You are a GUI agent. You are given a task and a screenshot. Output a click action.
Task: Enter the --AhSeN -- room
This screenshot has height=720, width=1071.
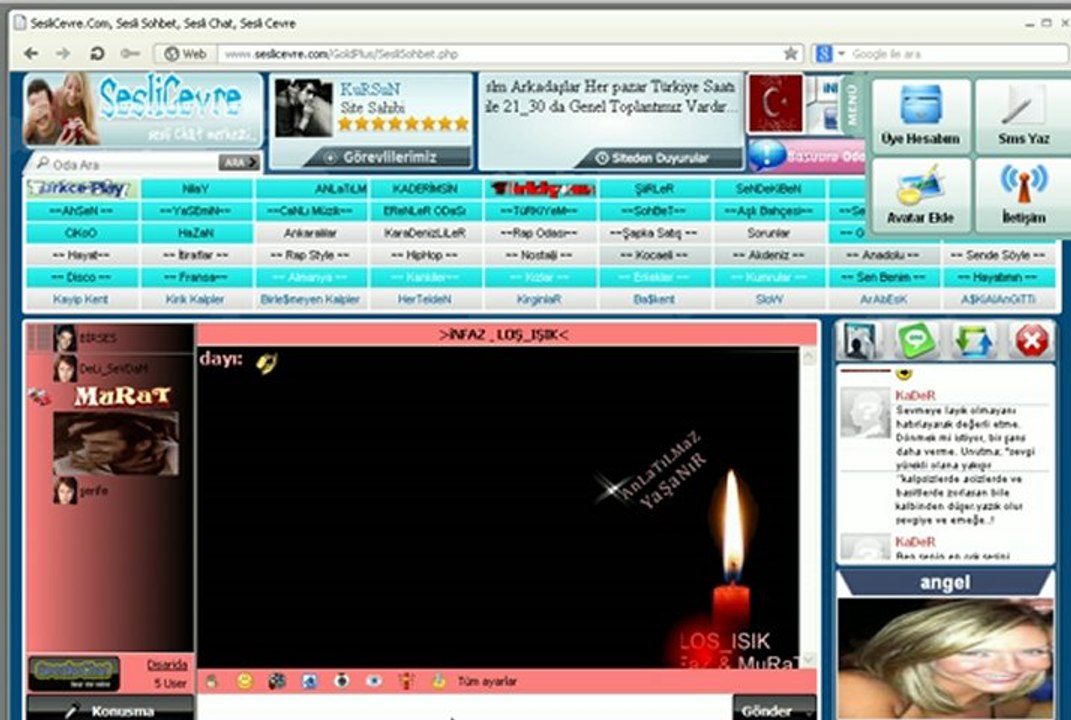click(x=81, y=210)
